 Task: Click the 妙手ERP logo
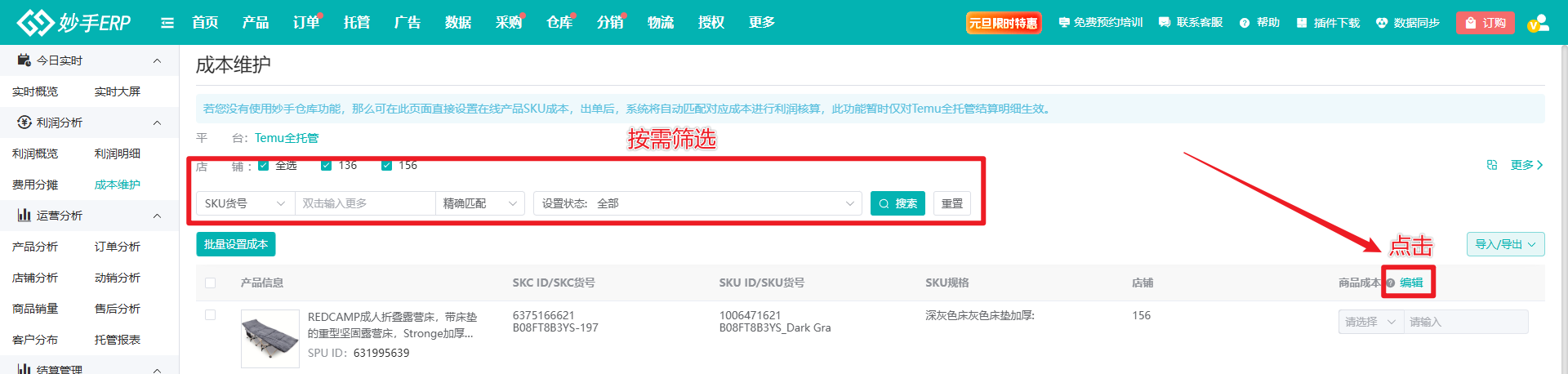point(73,22)
